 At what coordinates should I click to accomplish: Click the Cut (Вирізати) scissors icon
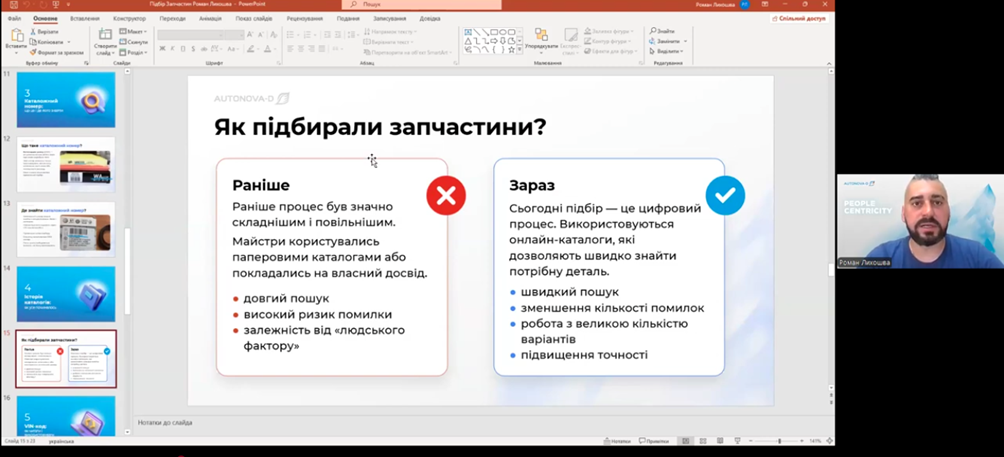click(33, 32)
